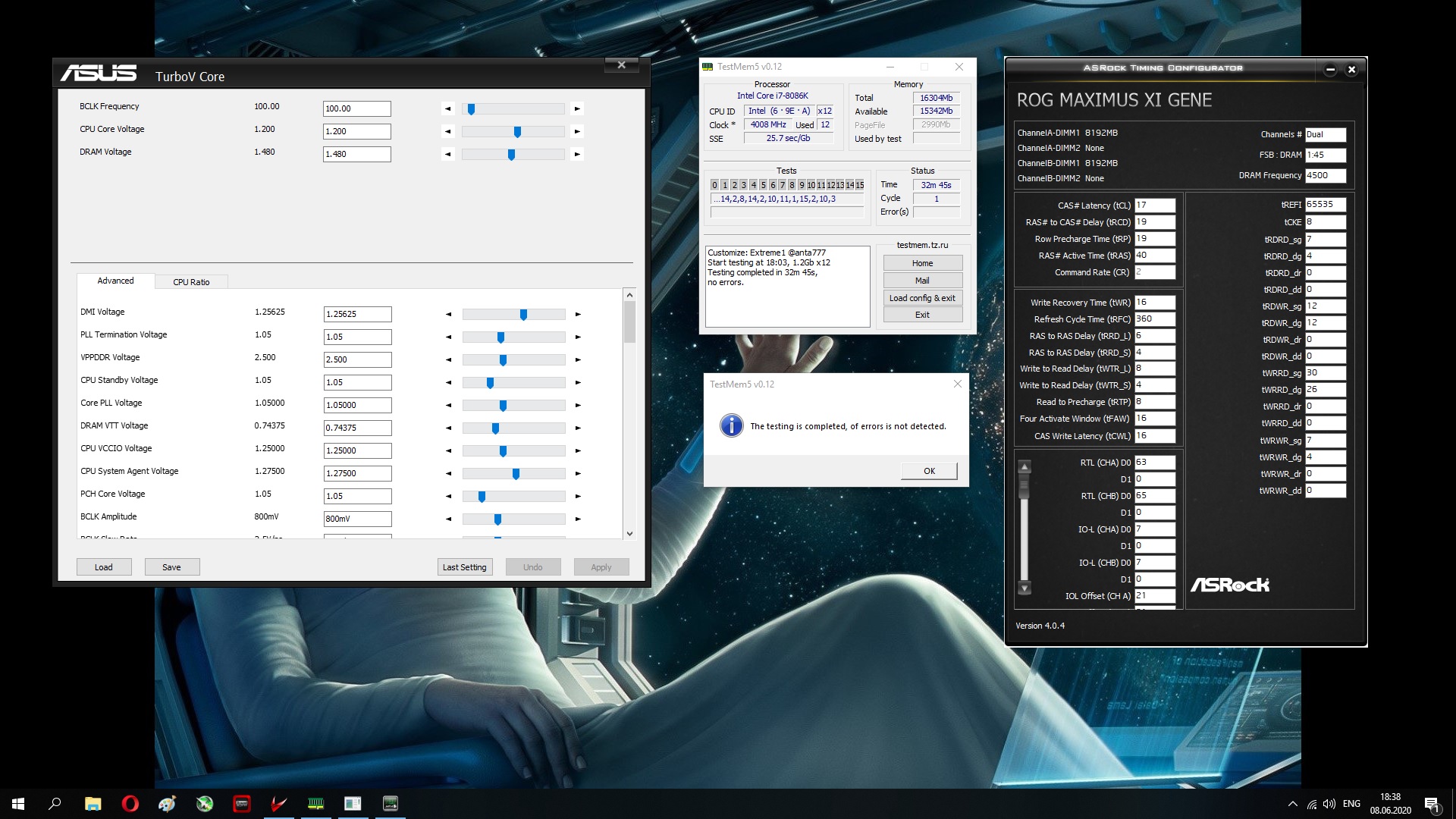Image resolution: width=1456 pixels, height=819 pixels.
Task: Click the Windows search magnifier icon
Action: coord(55,804)
